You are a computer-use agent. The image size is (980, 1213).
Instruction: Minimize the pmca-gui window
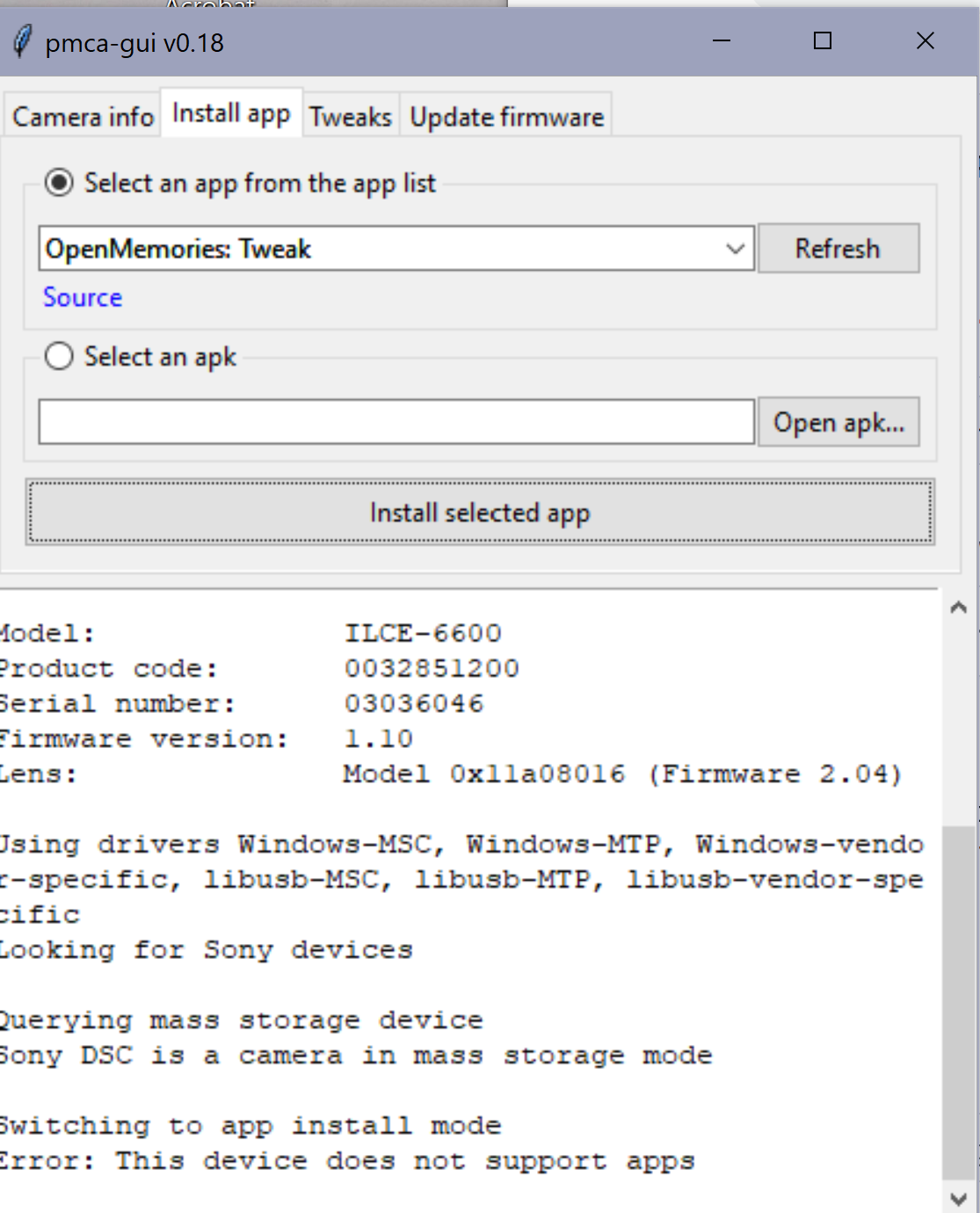pos(721,41)
